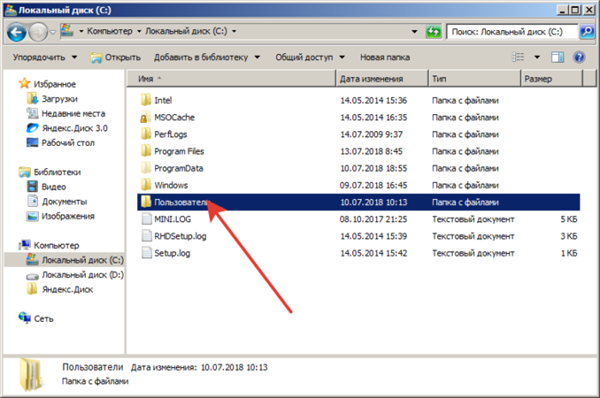The height and width of the screenshot is (398, 600).
Task: Select Сеть in the navigation pane
Action: click(44, 319)
